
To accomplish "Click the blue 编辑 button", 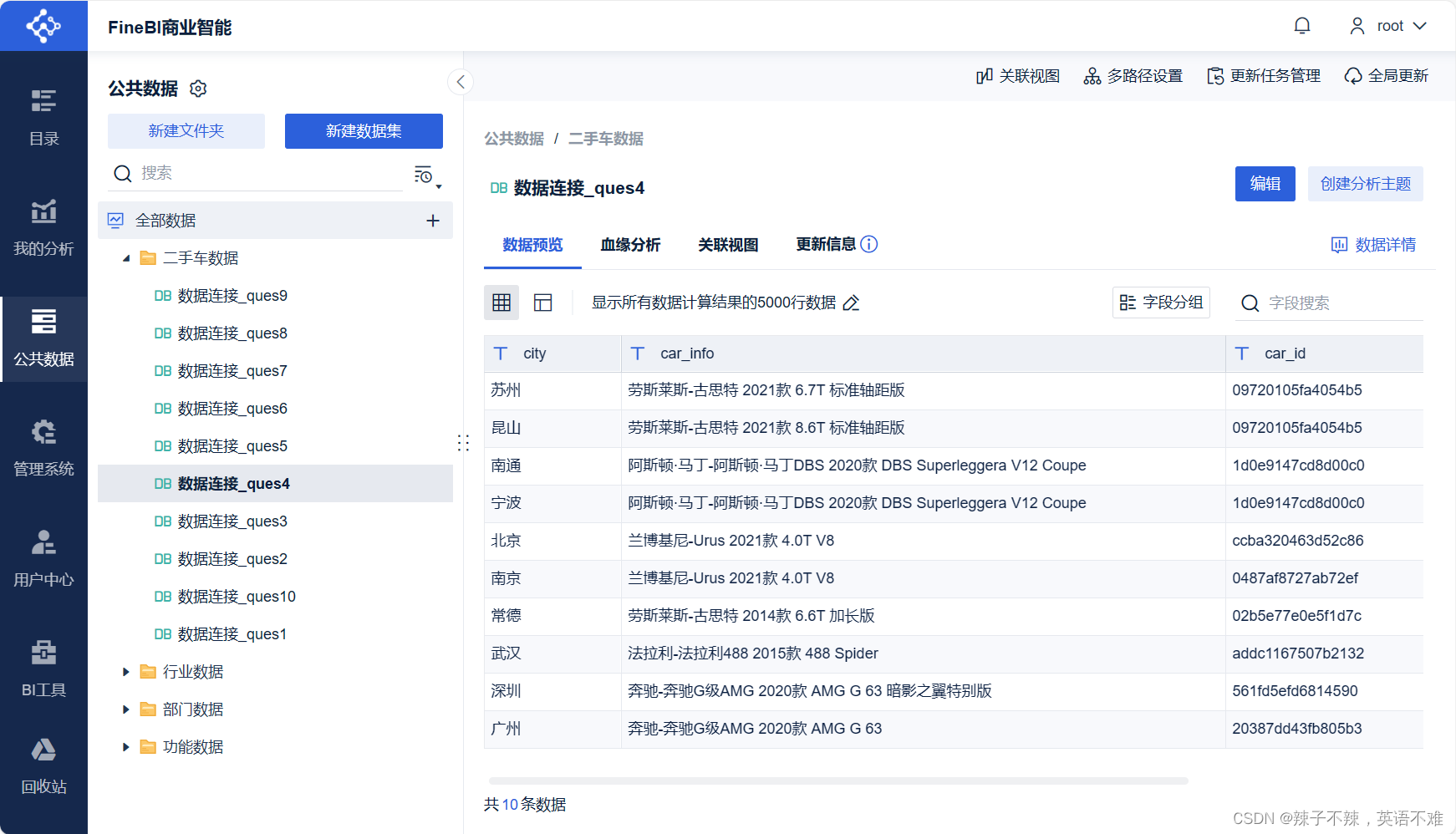I will point(1265,184).
